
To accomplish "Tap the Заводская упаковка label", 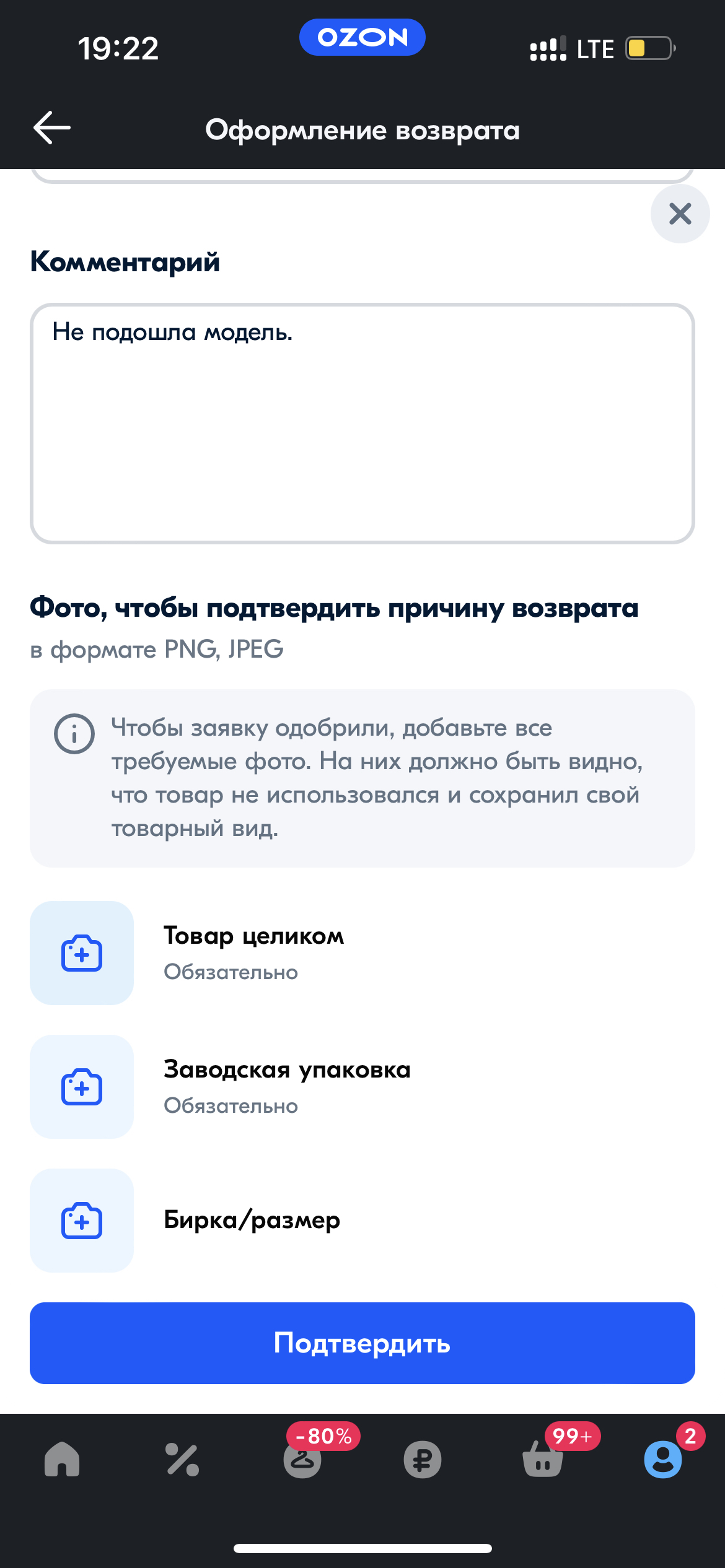I will pos(287,1069).
